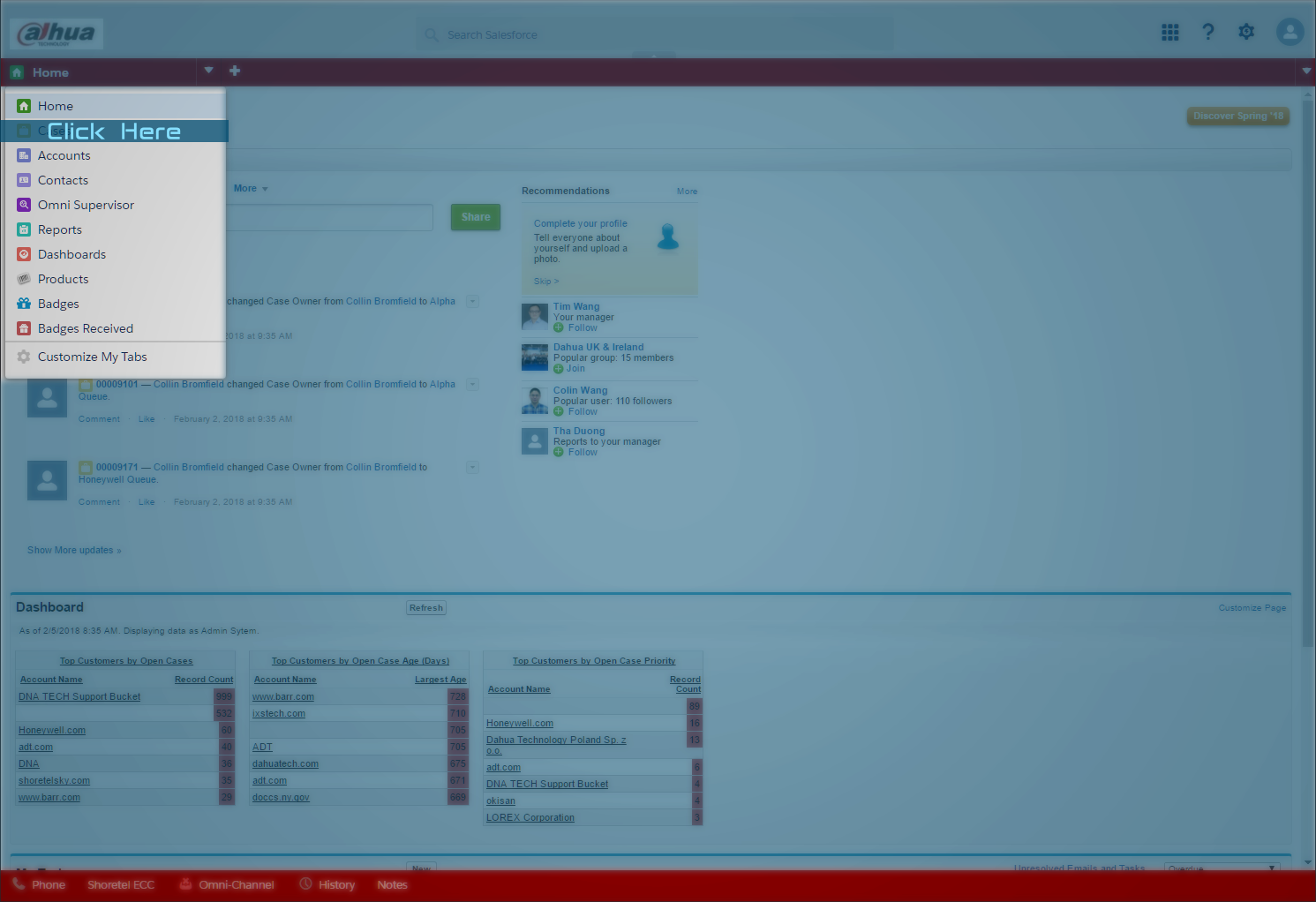Open Customize My Tabs
The height and width of the screenshot is (902, 1316).
tap(116, 357)
